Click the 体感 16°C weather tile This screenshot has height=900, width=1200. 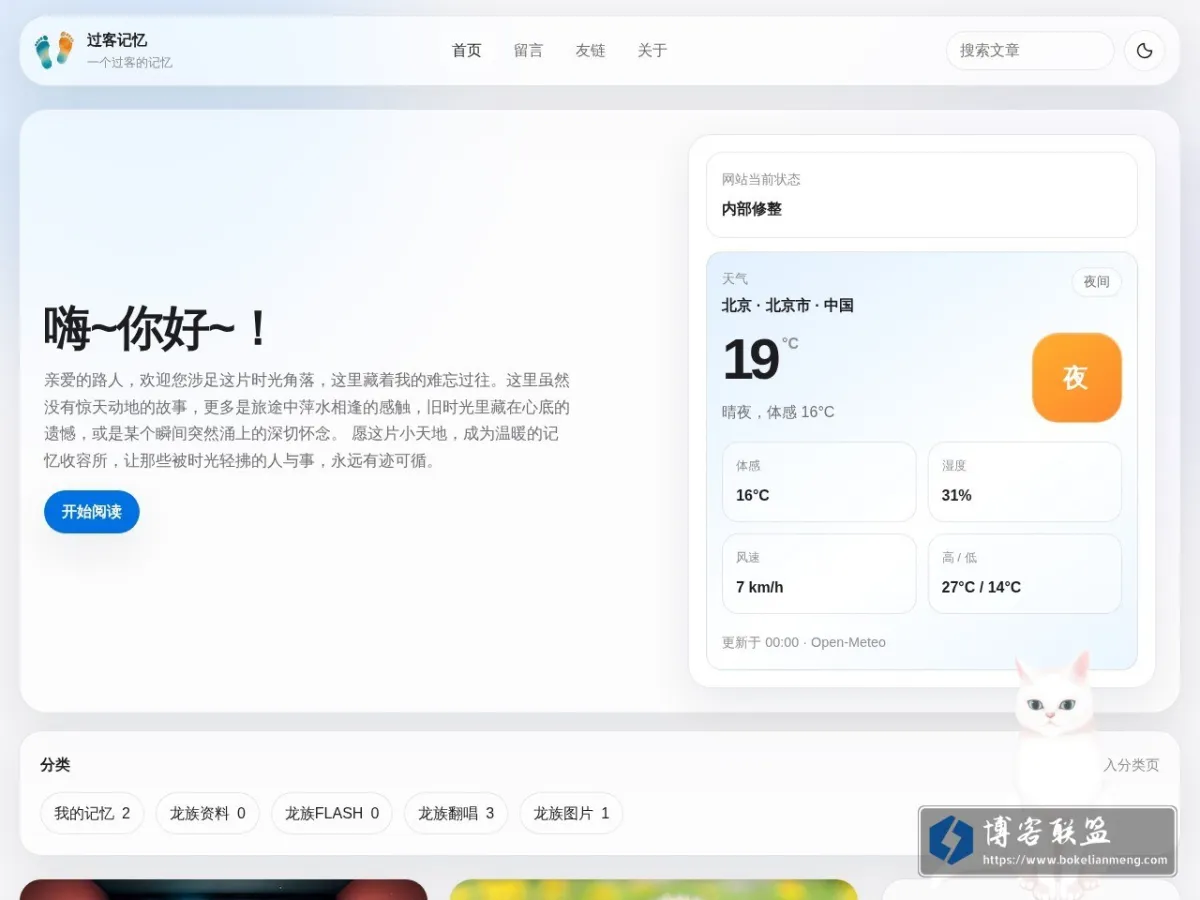(819, 482)
